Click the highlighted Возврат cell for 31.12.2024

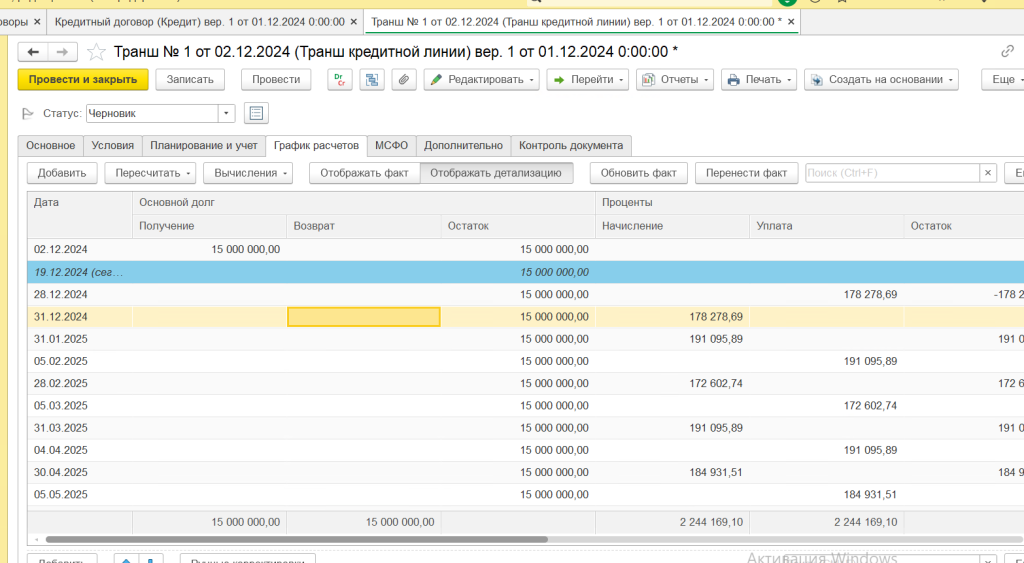364,317
